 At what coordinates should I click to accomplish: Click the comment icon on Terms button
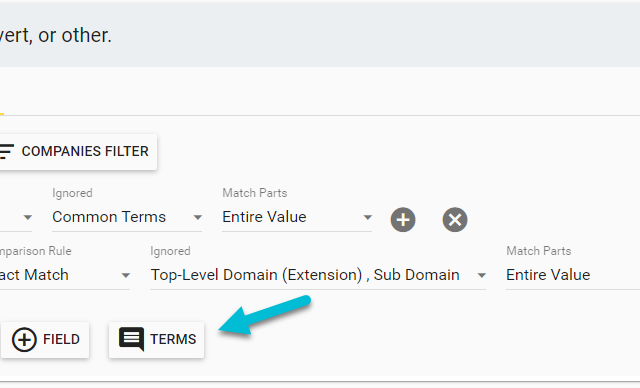131,339
